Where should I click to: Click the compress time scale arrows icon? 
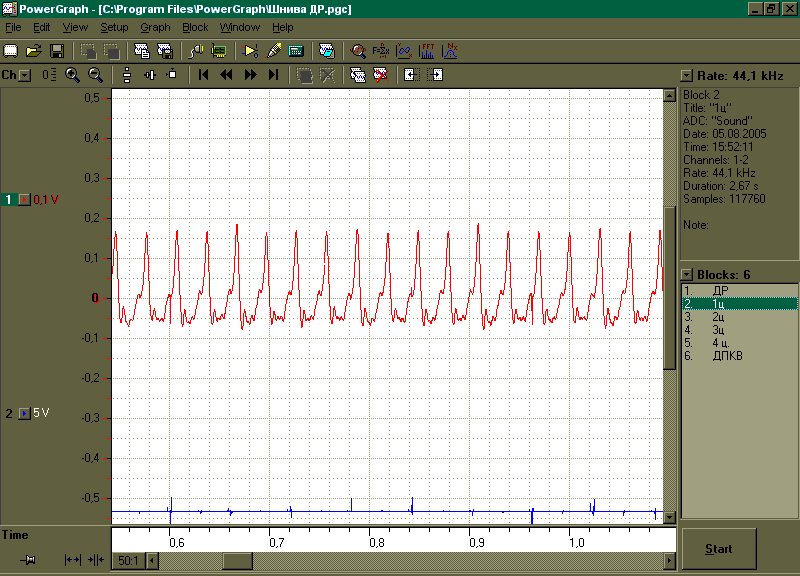tap(96, 560)
